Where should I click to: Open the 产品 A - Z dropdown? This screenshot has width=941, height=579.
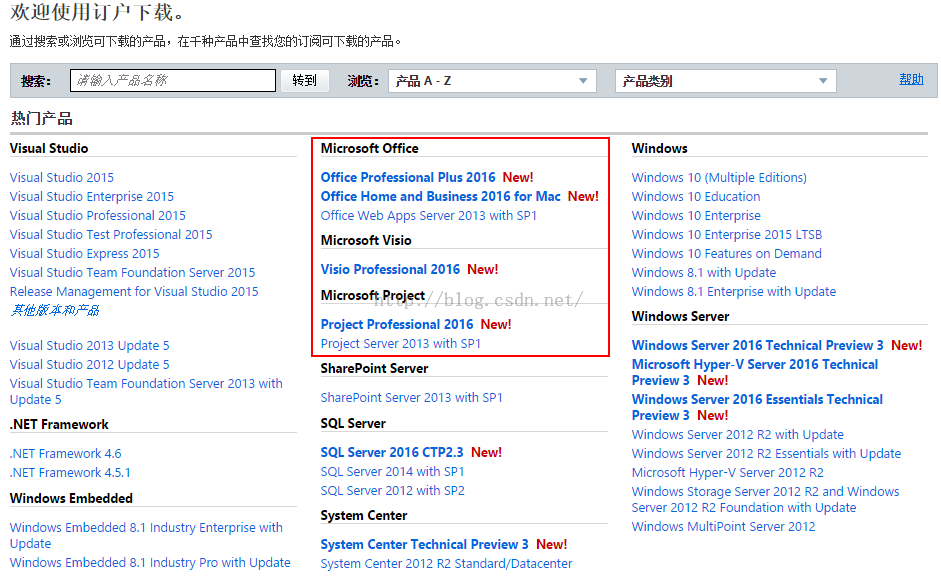492,81
